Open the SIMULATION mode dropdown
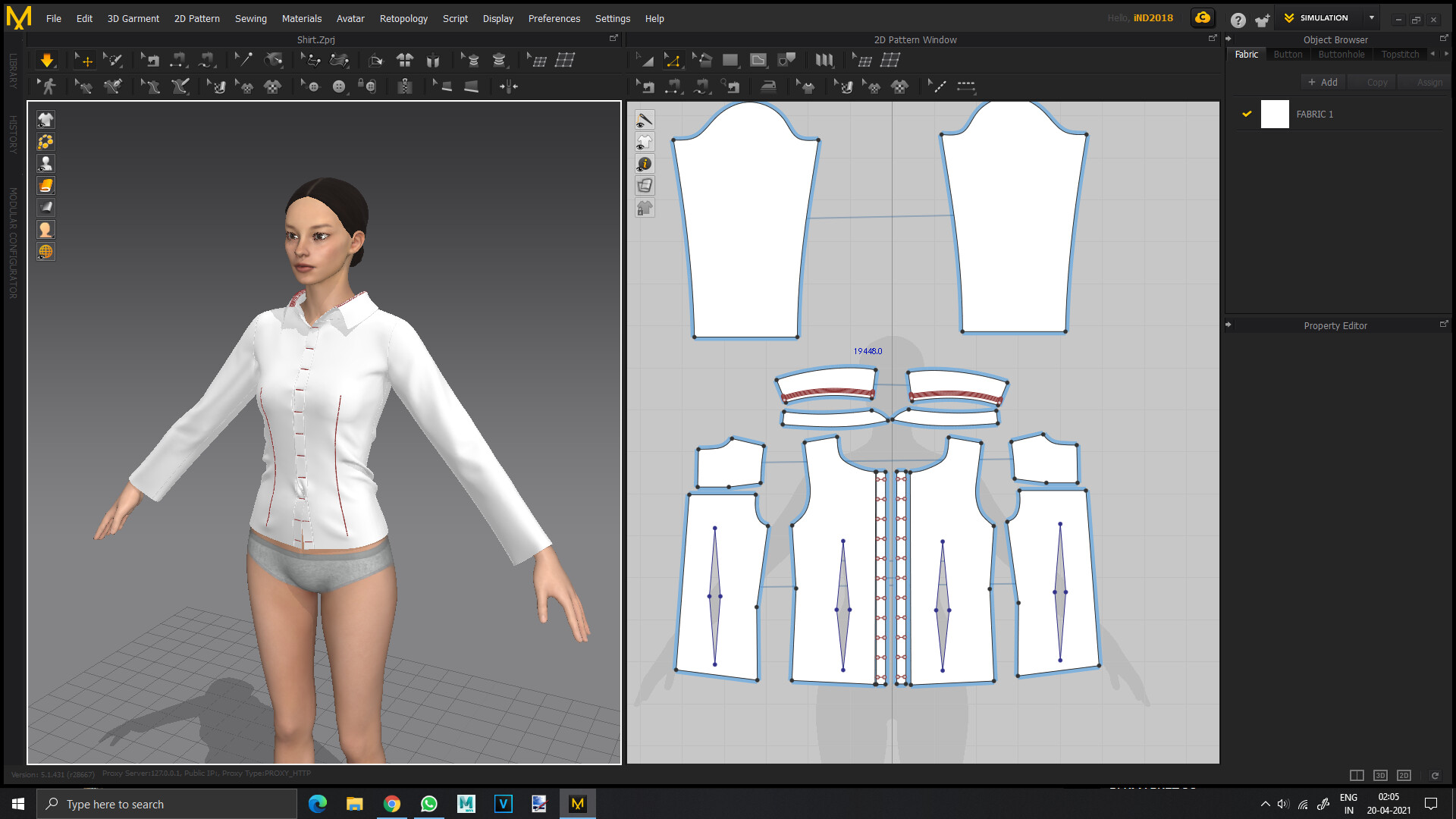 (x=1371, y=17)
